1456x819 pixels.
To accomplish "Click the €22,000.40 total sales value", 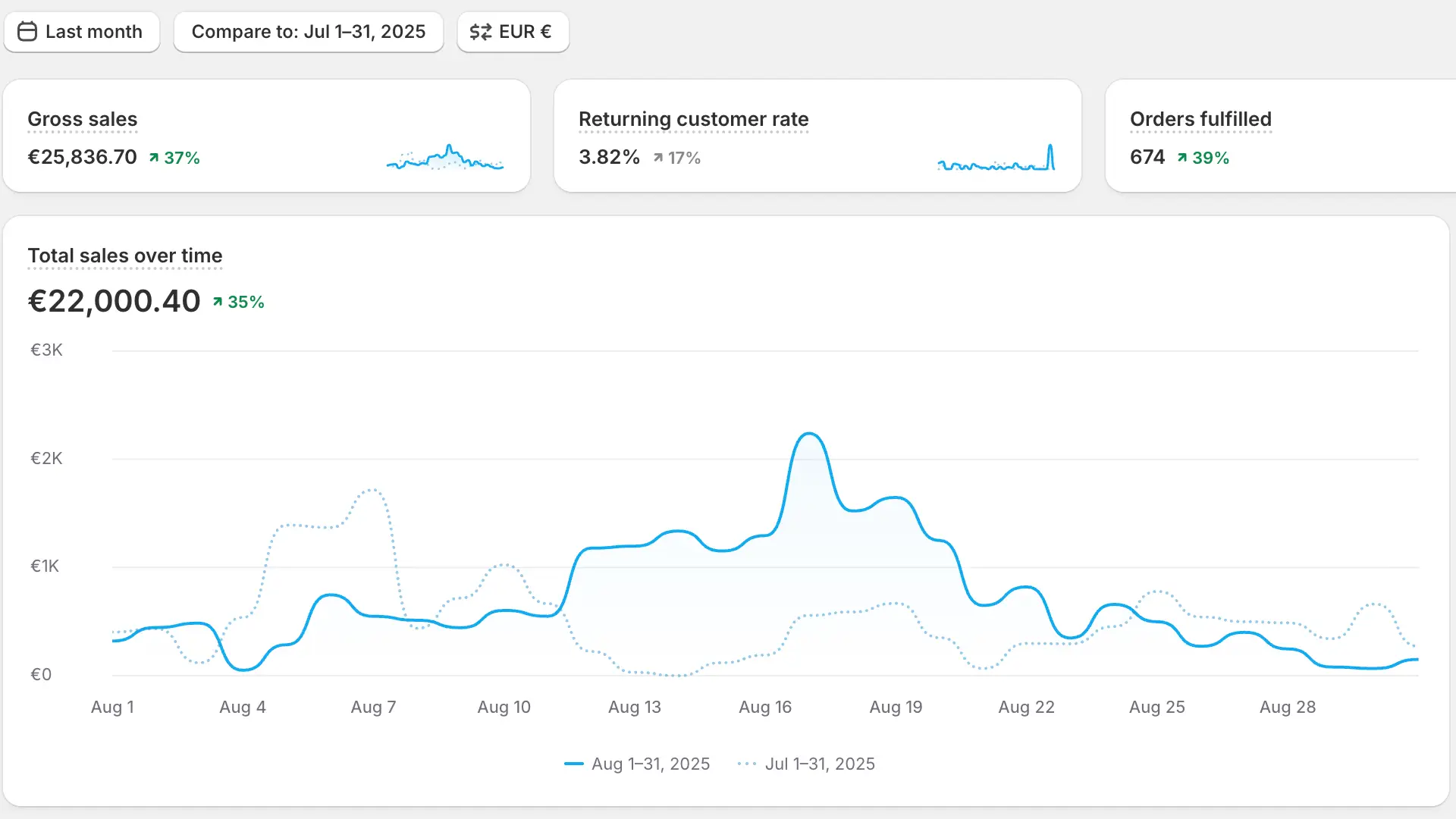I will tap(114, 301).
